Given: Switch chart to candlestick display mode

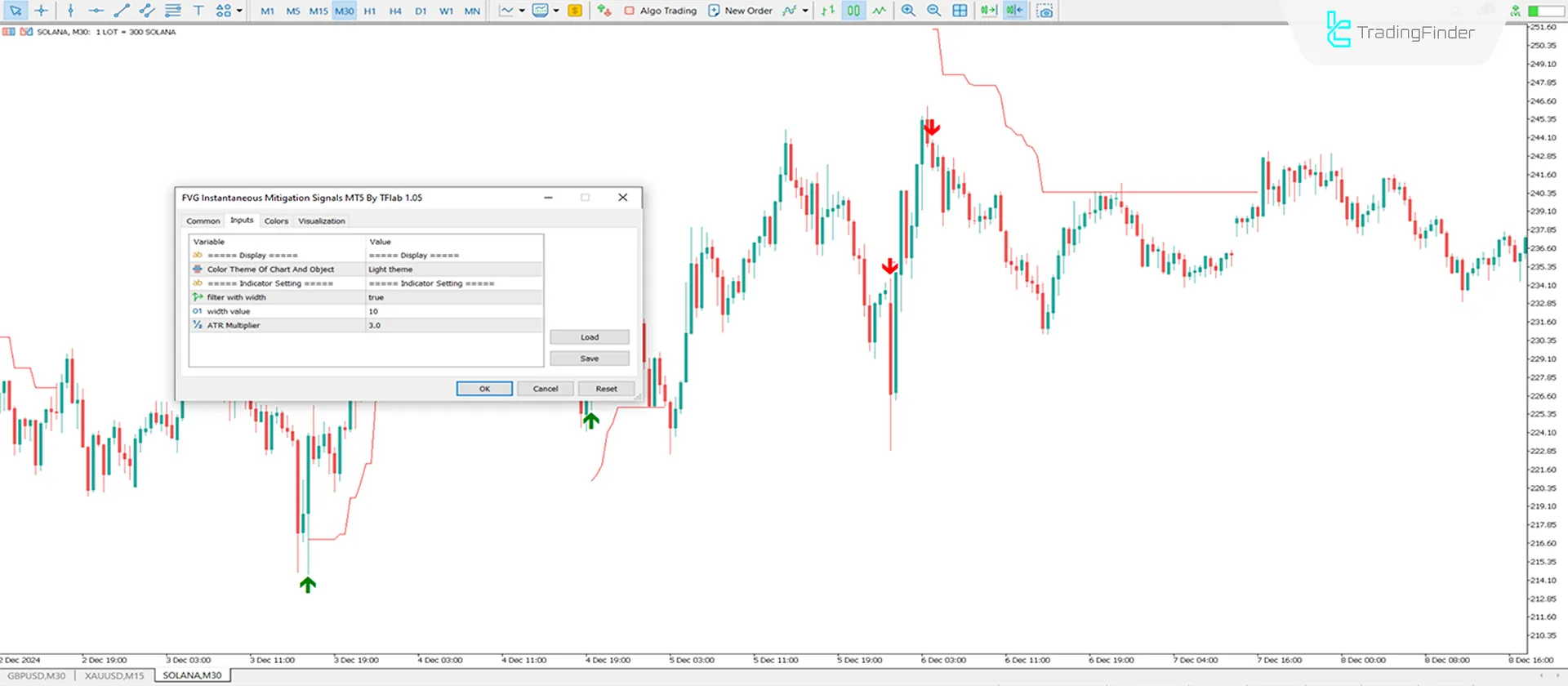Looking at the screenshot, I should point(853,11).
